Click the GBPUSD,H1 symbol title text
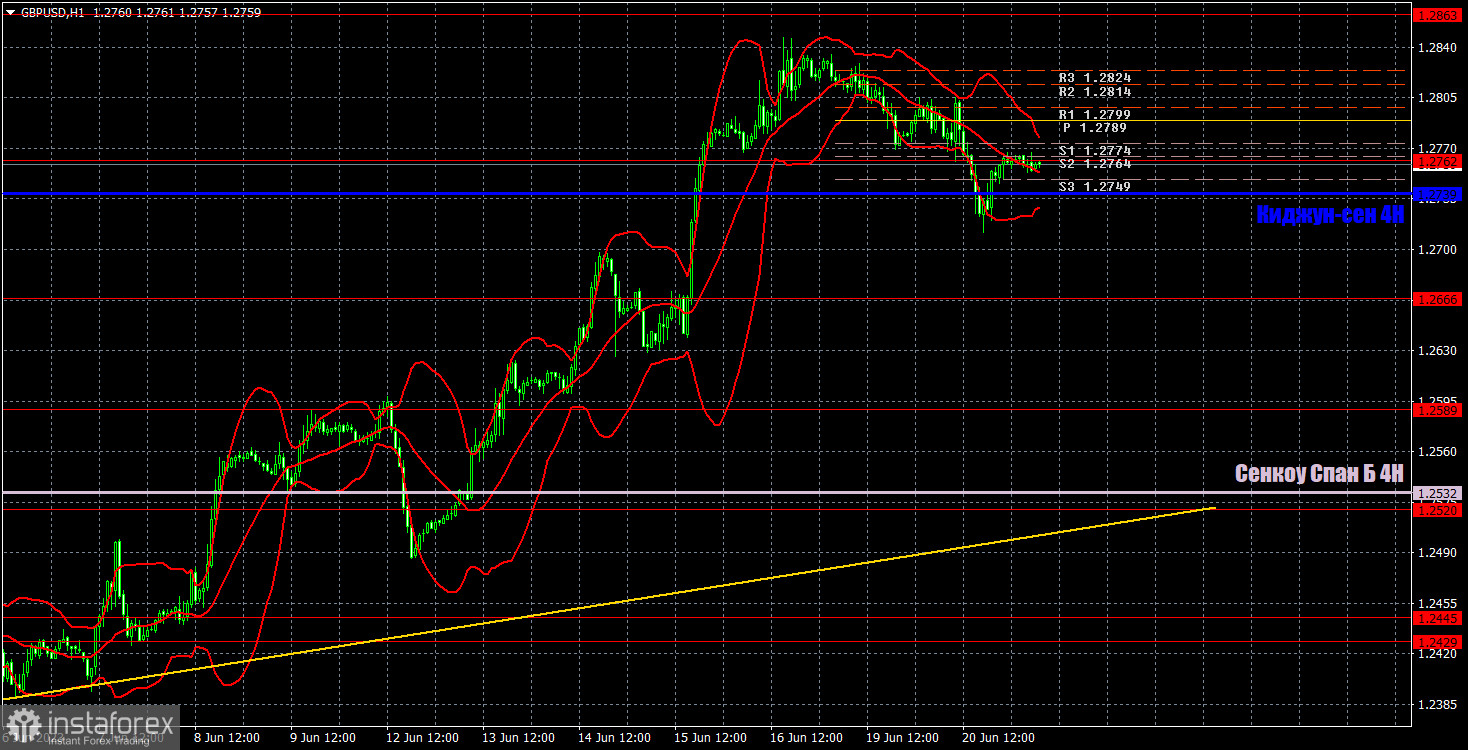Screen dimensions: 1468x750 (x=53, y=13)
